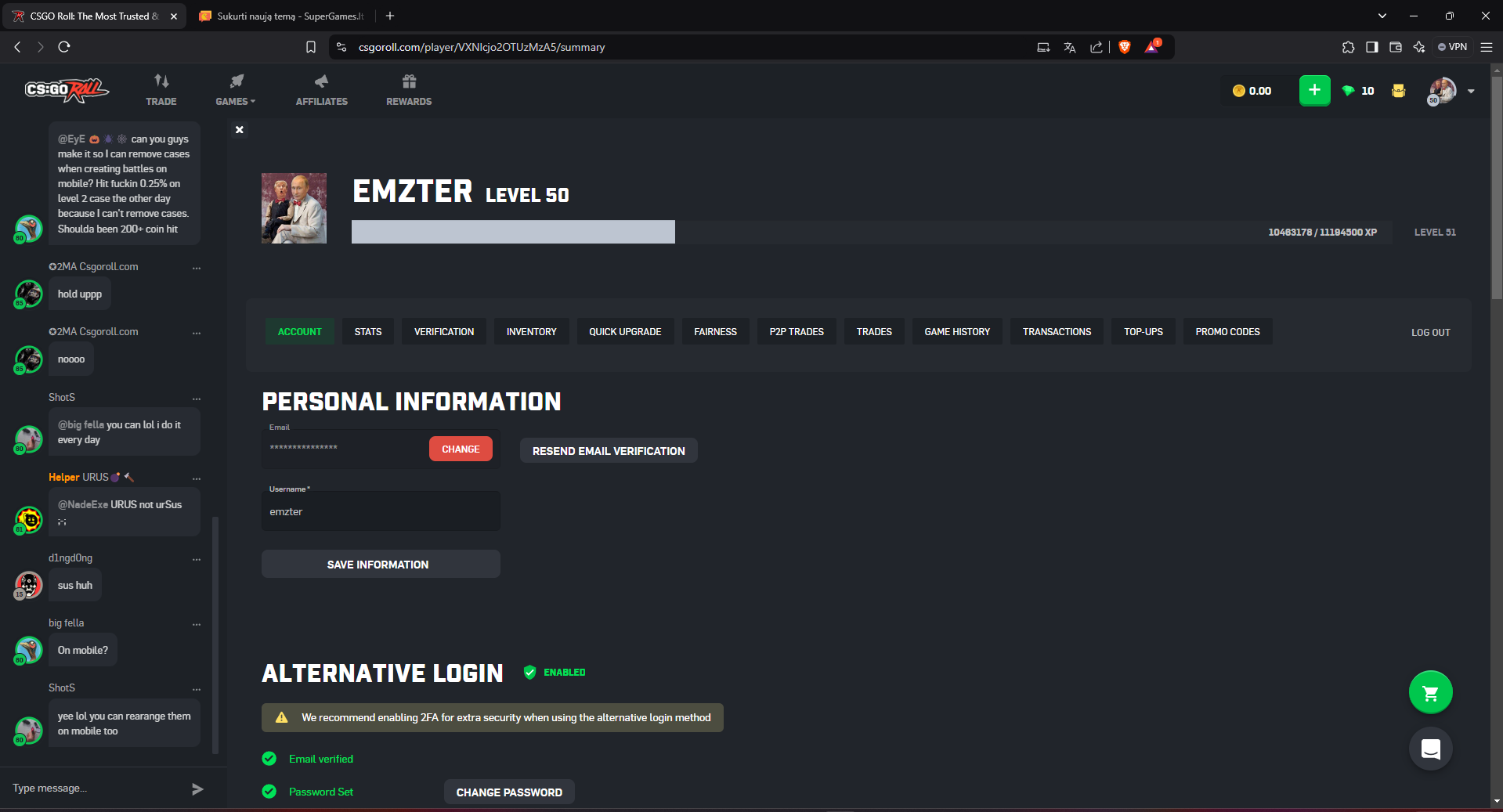This screenshot has width=1503, height=812.
Task: Open options for d1ngd0ng message
Action: coord(197,559)
